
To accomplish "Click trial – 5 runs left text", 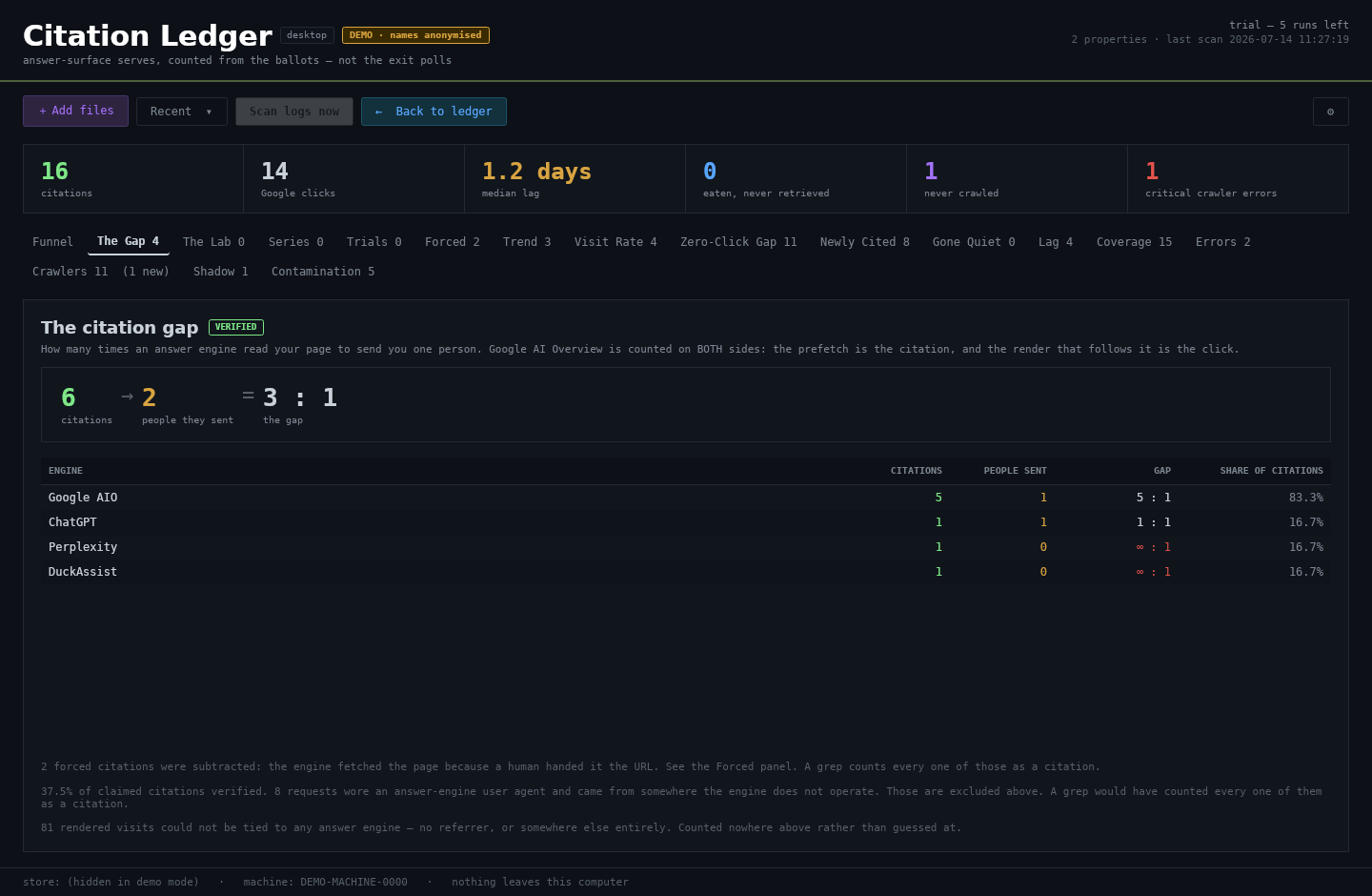I will pyautogui.click(x=1289, y=25).
